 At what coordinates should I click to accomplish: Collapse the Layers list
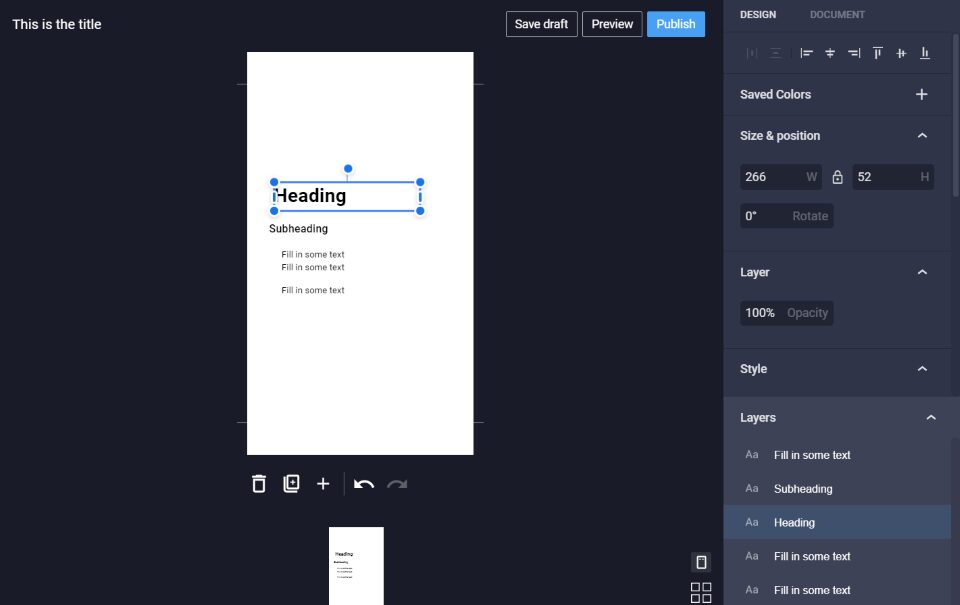pos(931,418)
